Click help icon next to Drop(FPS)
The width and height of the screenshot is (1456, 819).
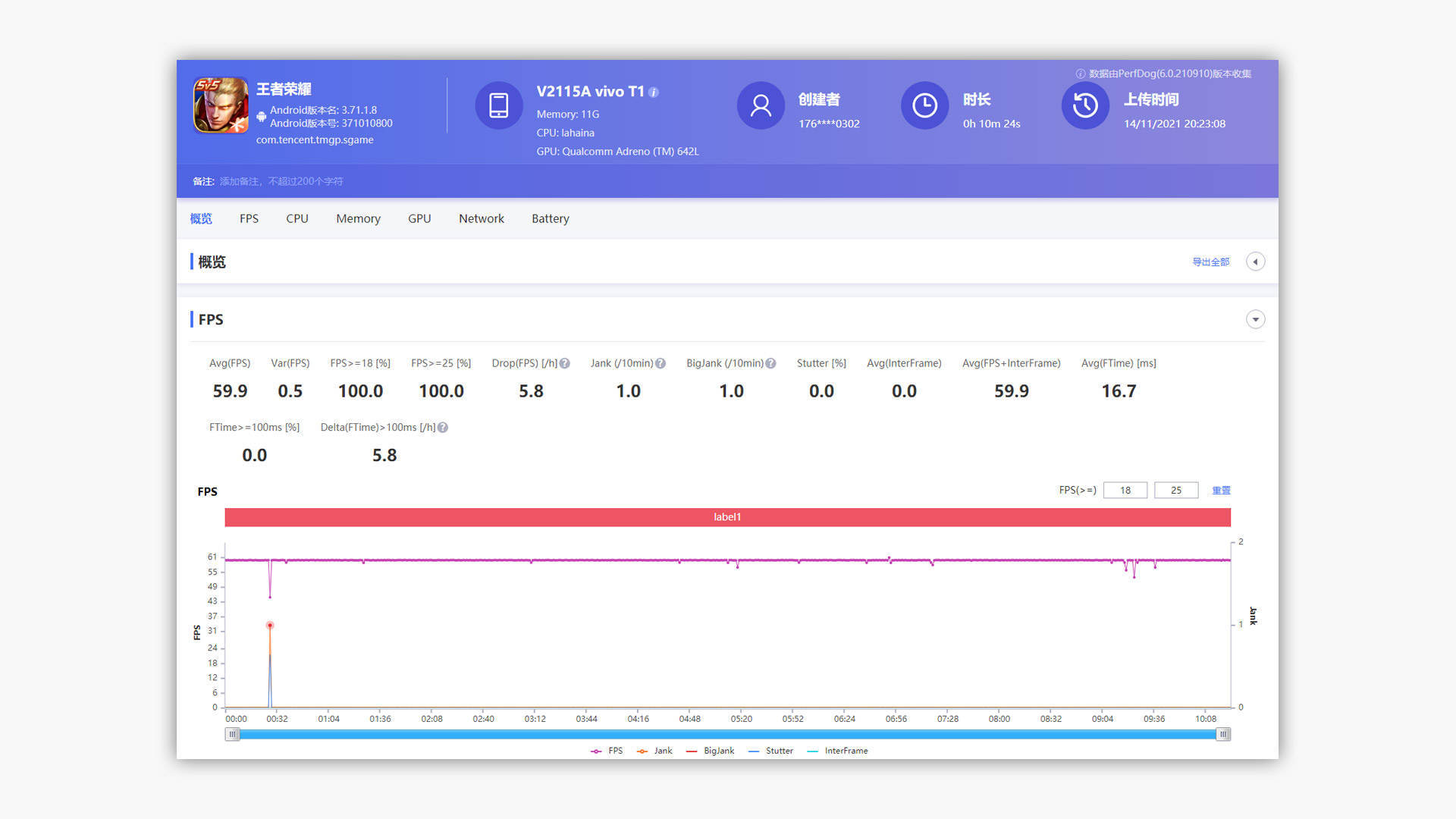tap(565, 363)
